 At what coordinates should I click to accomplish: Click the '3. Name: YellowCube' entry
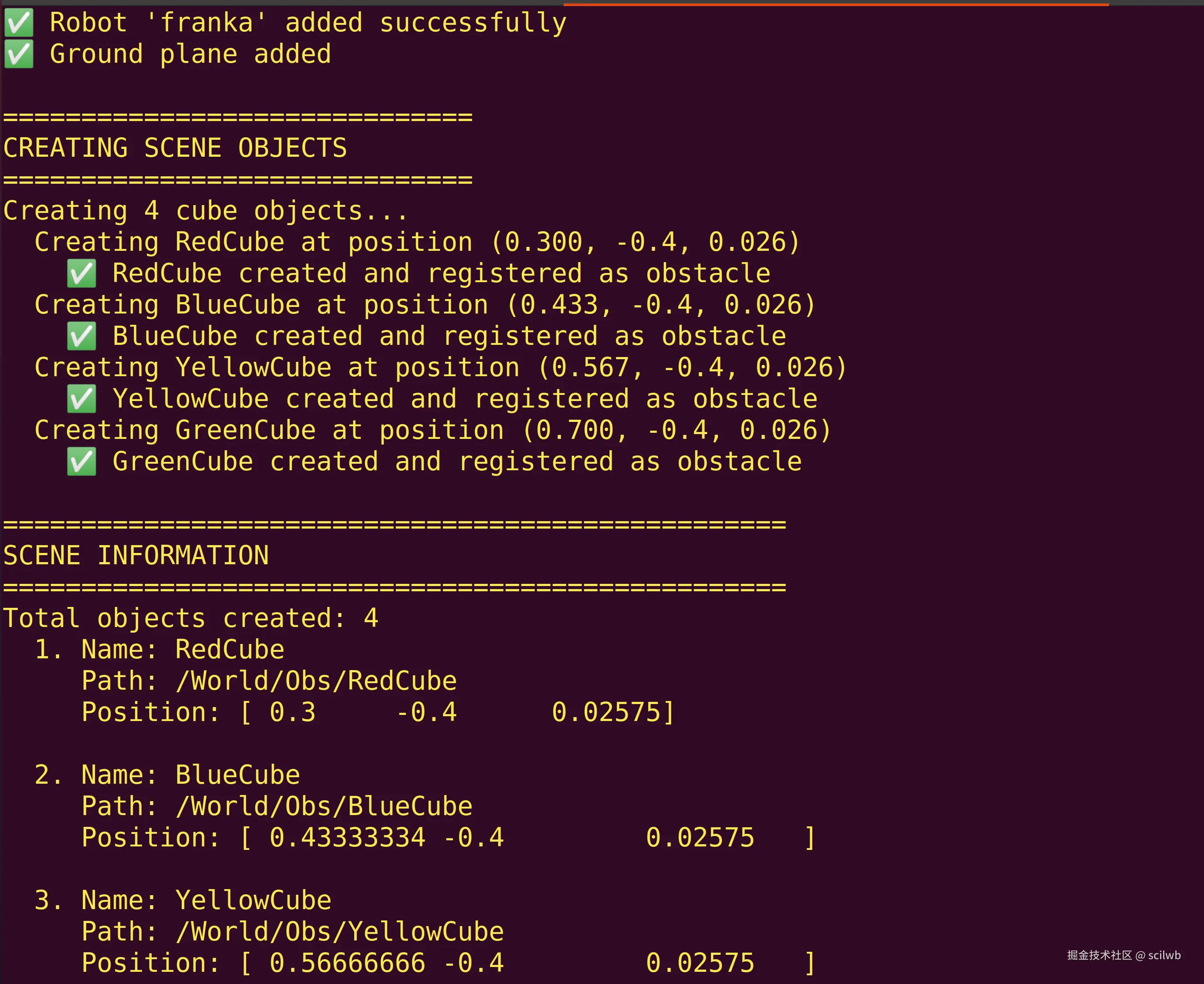tap(183, 900)
